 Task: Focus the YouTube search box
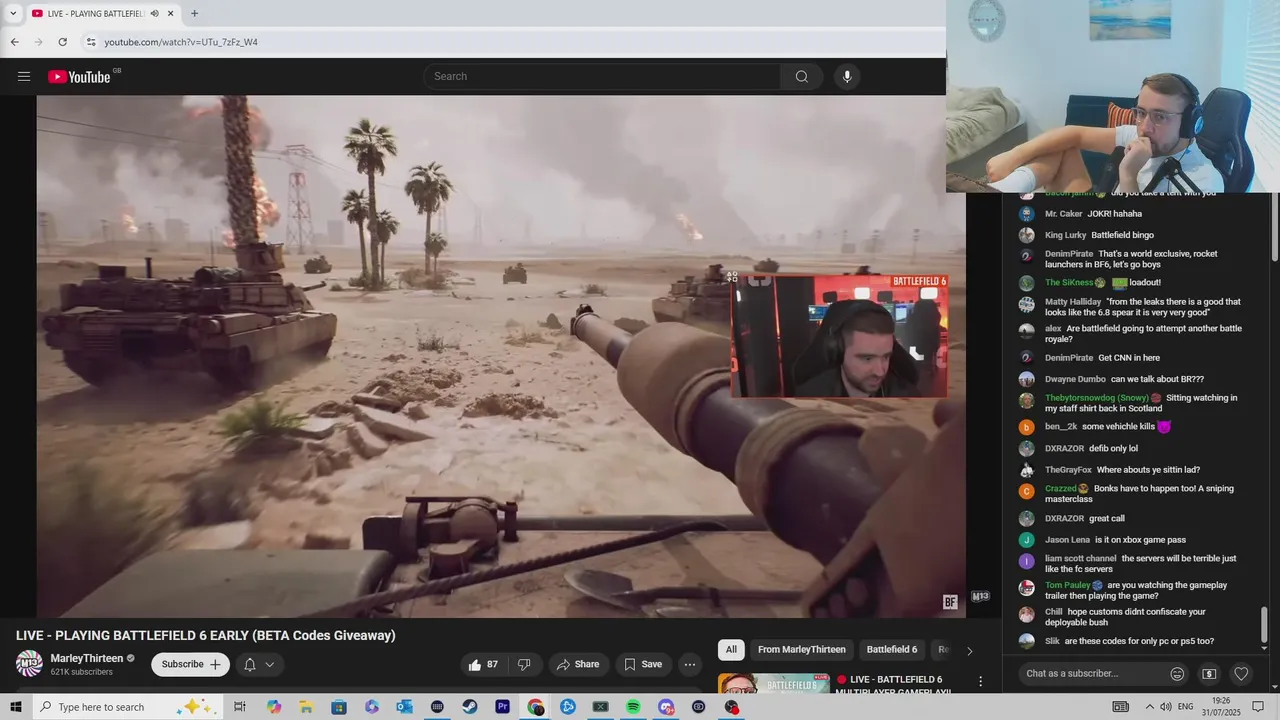click(x=603, y=77)
